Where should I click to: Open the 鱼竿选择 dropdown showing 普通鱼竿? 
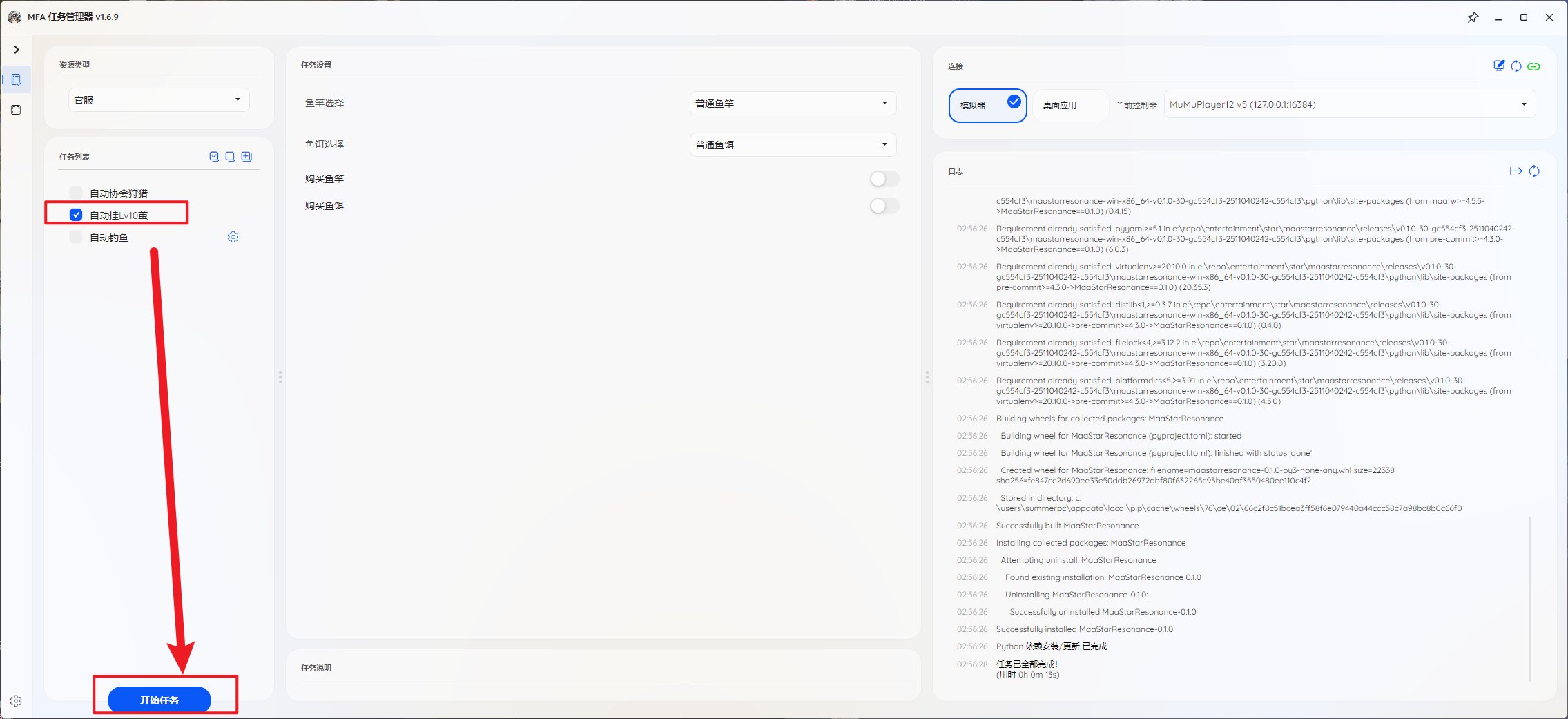(793, 104)
